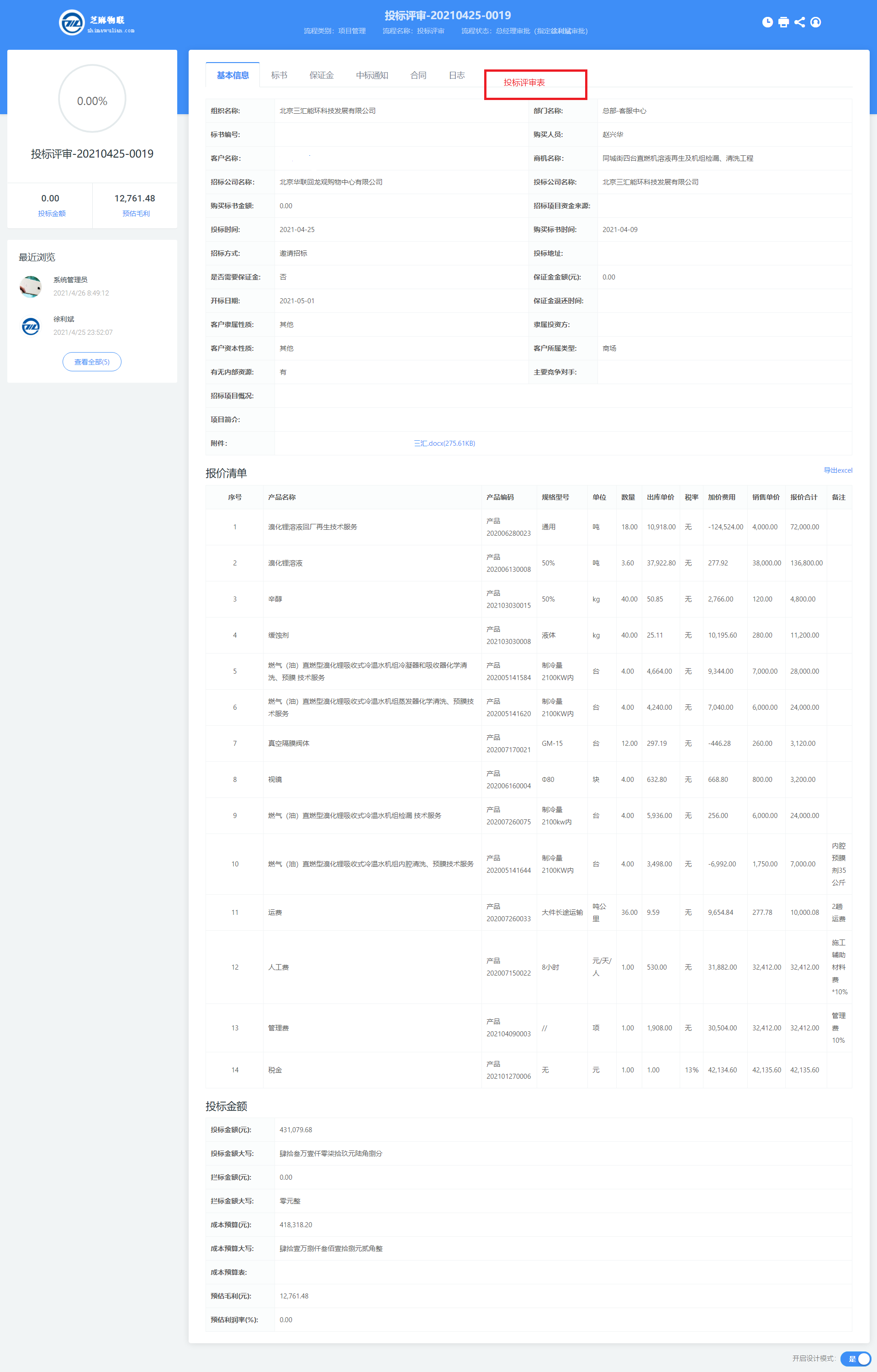
Task: Download the 三汇.docx attachment
Action: (x=444, y=443)
